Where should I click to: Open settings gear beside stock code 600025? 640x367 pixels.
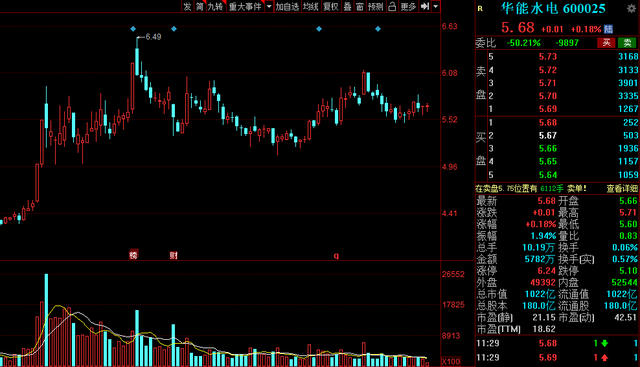coord(631,9)
